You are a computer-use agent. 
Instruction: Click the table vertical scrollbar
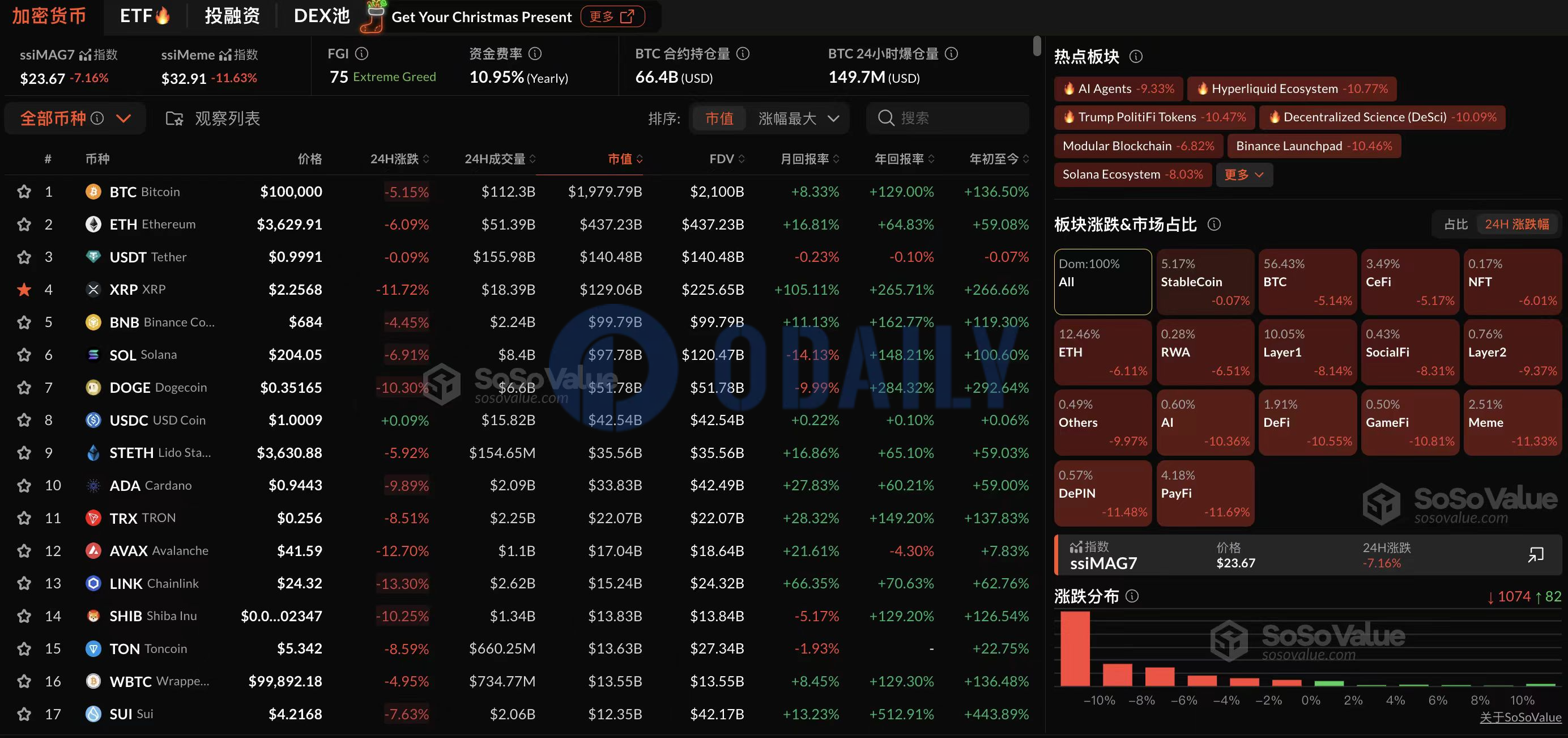[1037, 46]
